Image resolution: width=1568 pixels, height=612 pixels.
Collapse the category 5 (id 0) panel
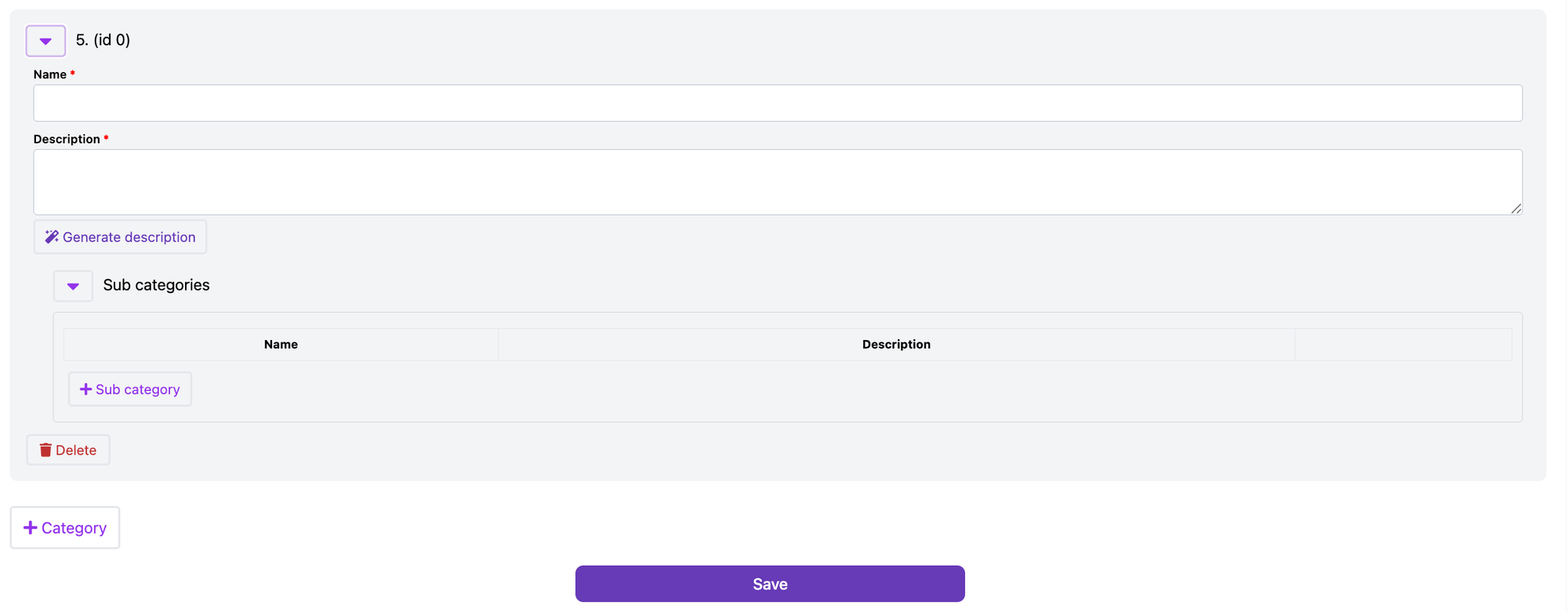click(45, 41)
